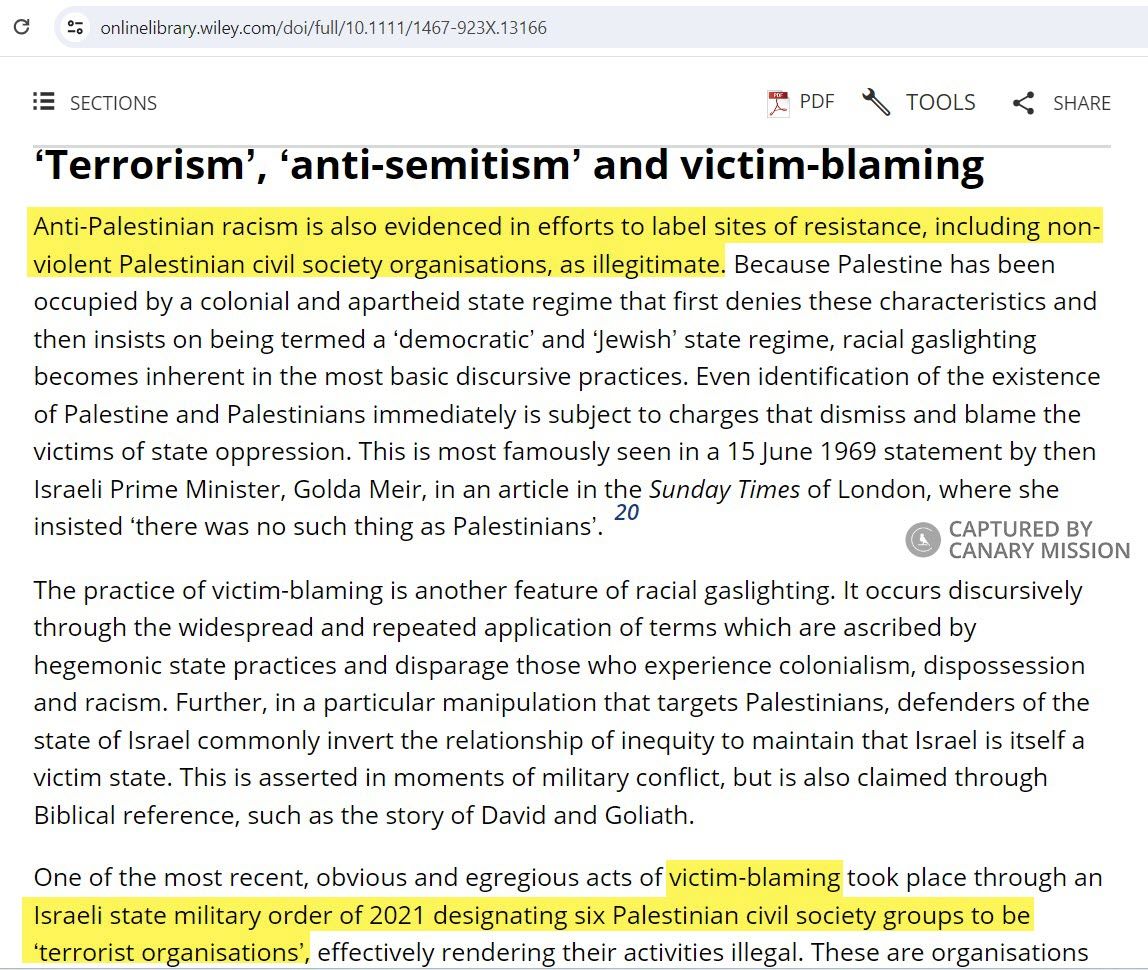Open footnote reference 20
1148x970 pixels.
click(626, 513)
